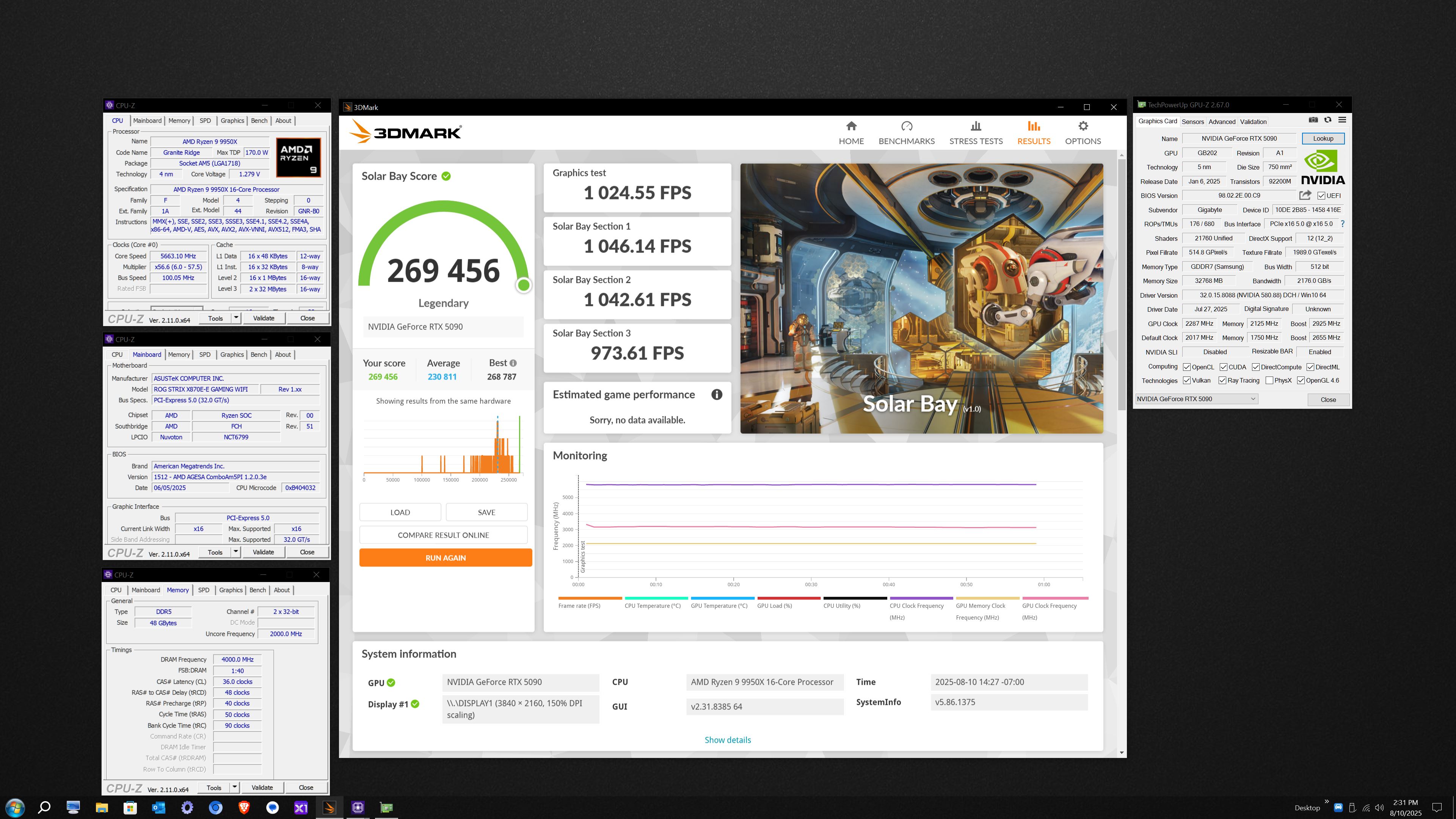Toggle the UEFI checkbox in GPU-Z
Image resolution: width=1456 pixels, height=819 pixels.
[x=1321, y=196]
